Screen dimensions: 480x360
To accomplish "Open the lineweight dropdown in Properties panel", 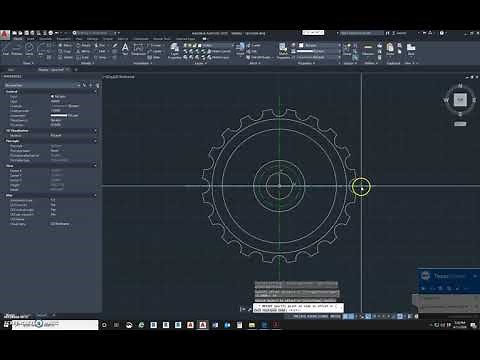I will tap(319, 51).
